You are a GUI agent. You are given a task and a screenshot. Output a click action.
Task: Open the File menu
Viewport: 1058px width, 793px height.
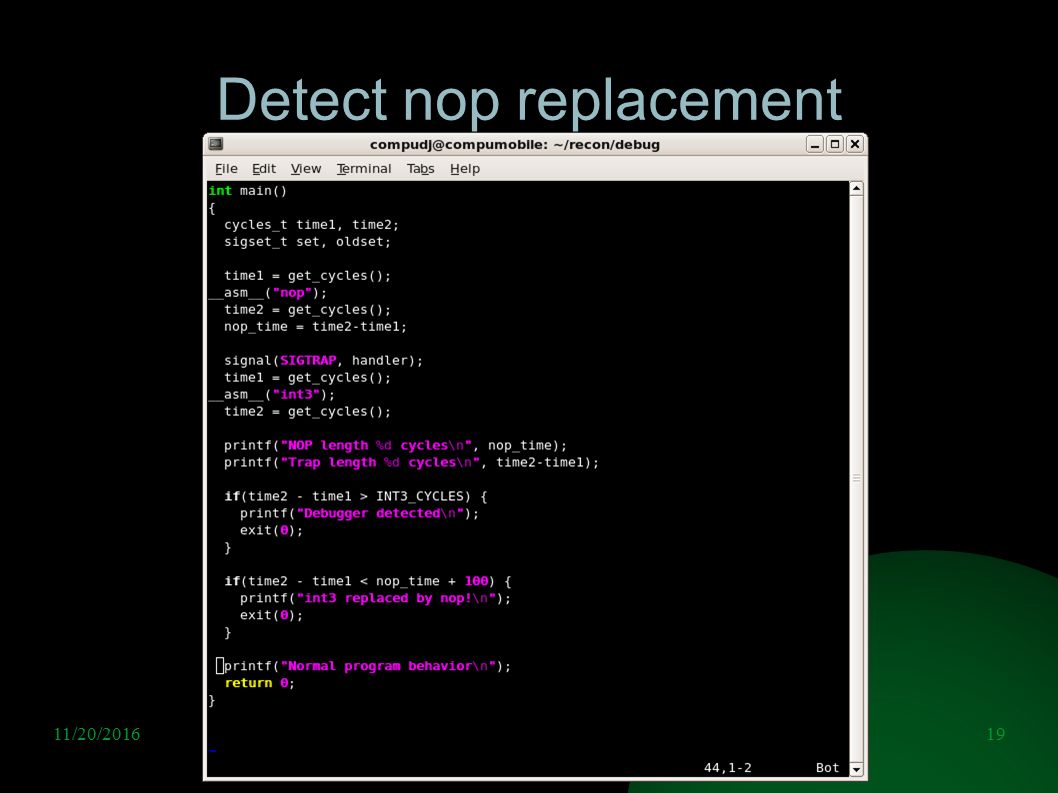click(226, 169)
